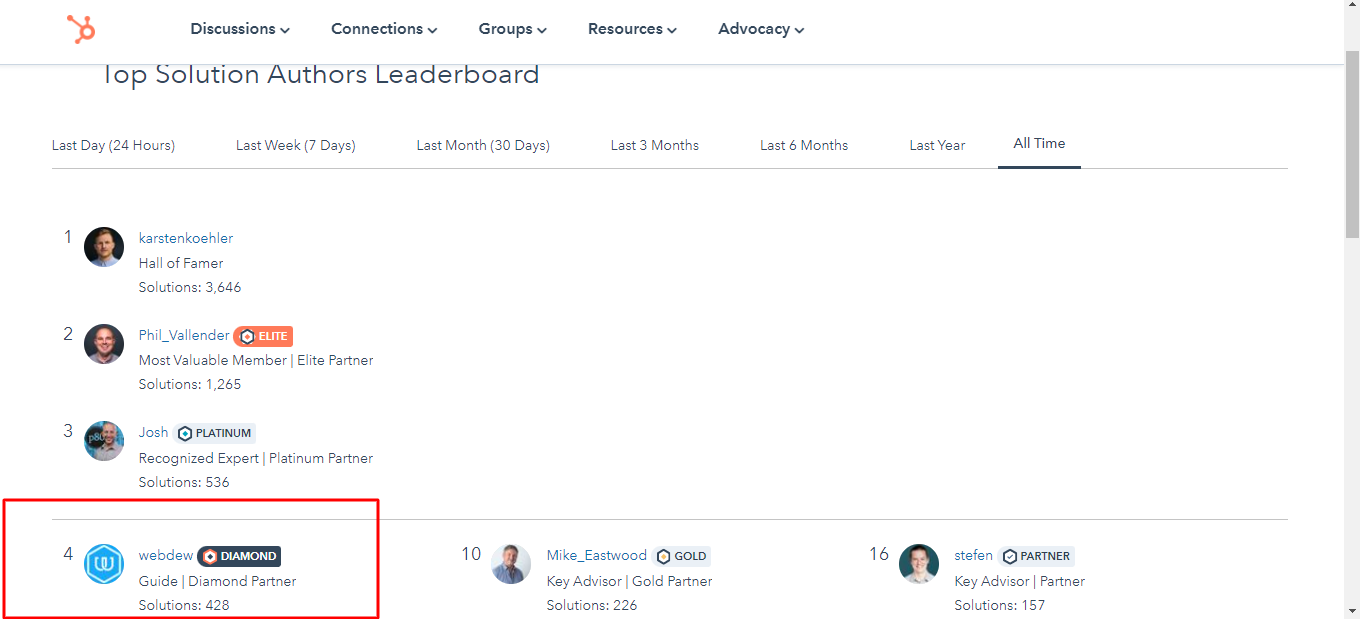The width and height of the screenshot is (1360, 619).
Task: Click the Elite partner badge
Action: [x=263, y=336]
